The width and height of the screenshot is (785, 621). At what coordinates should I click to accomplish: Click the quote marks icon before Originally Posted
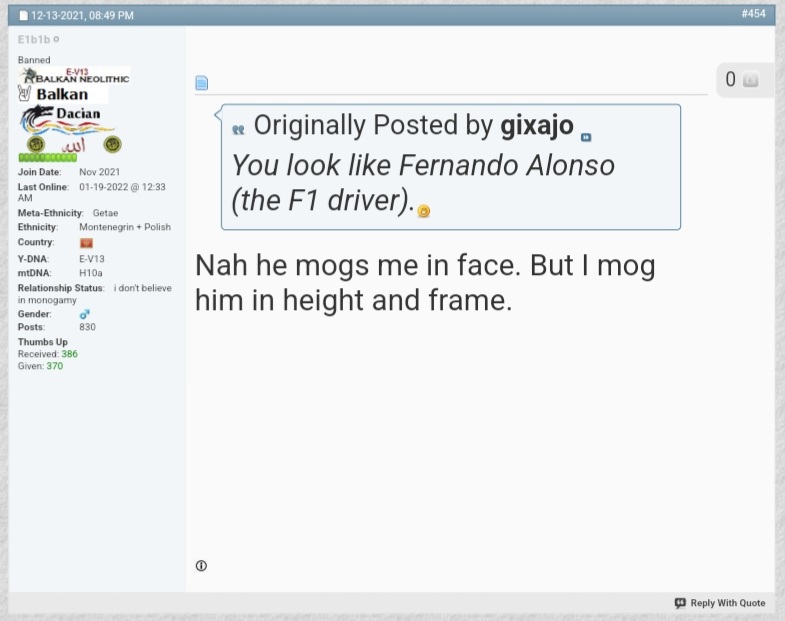pos(238,130)
